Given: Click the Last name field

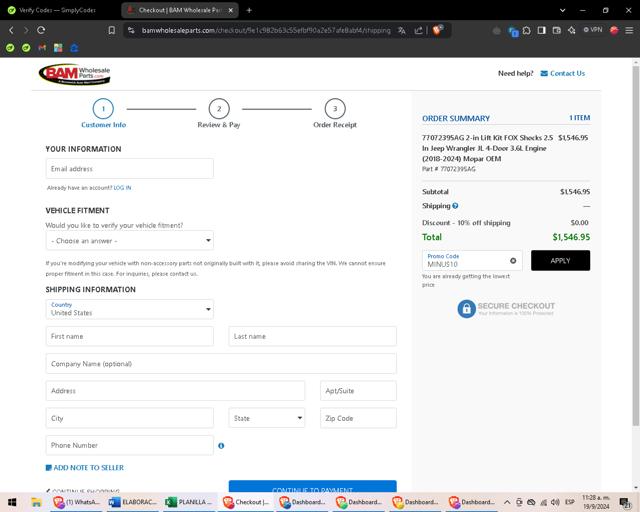Looking at the screenshot, I should tap(313, 336).
